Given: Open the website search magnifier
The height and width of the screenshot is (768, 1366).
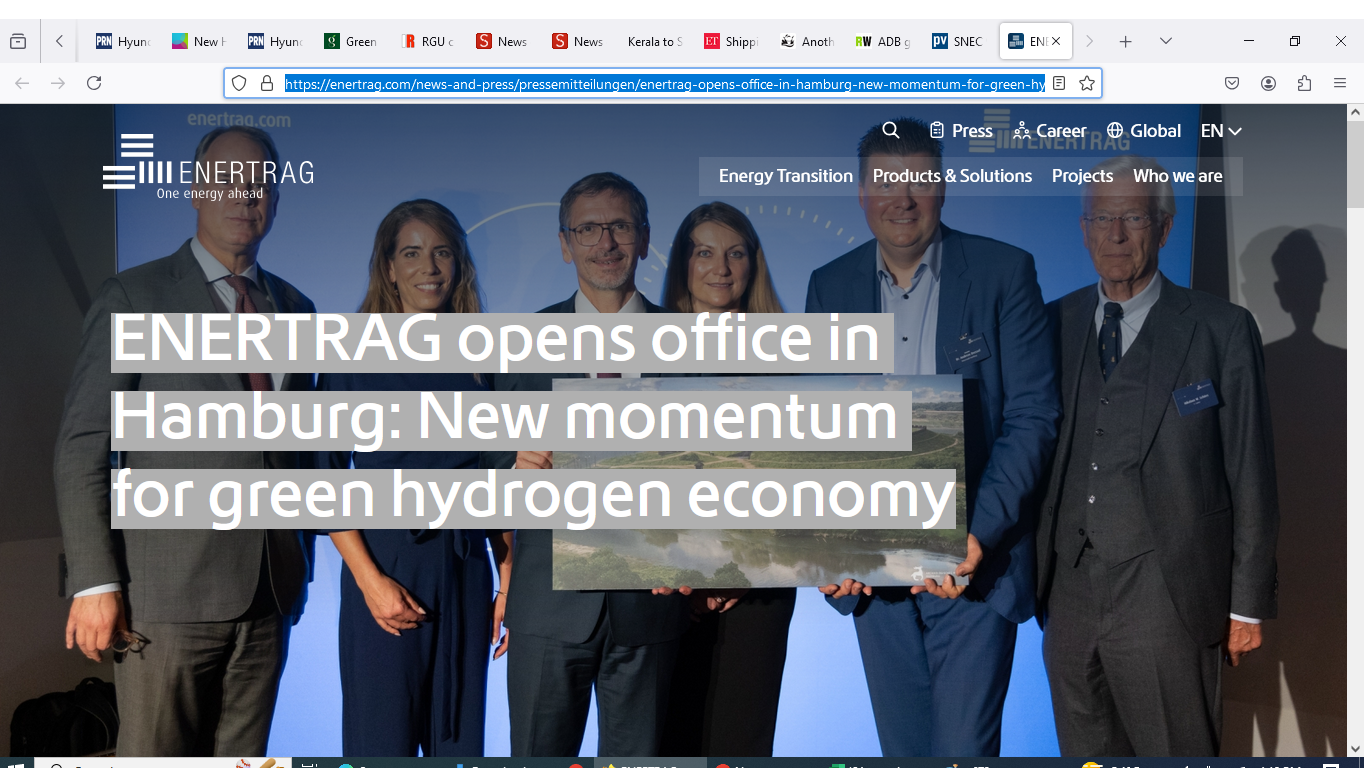Looking at the screenshot, I should 891,130.
